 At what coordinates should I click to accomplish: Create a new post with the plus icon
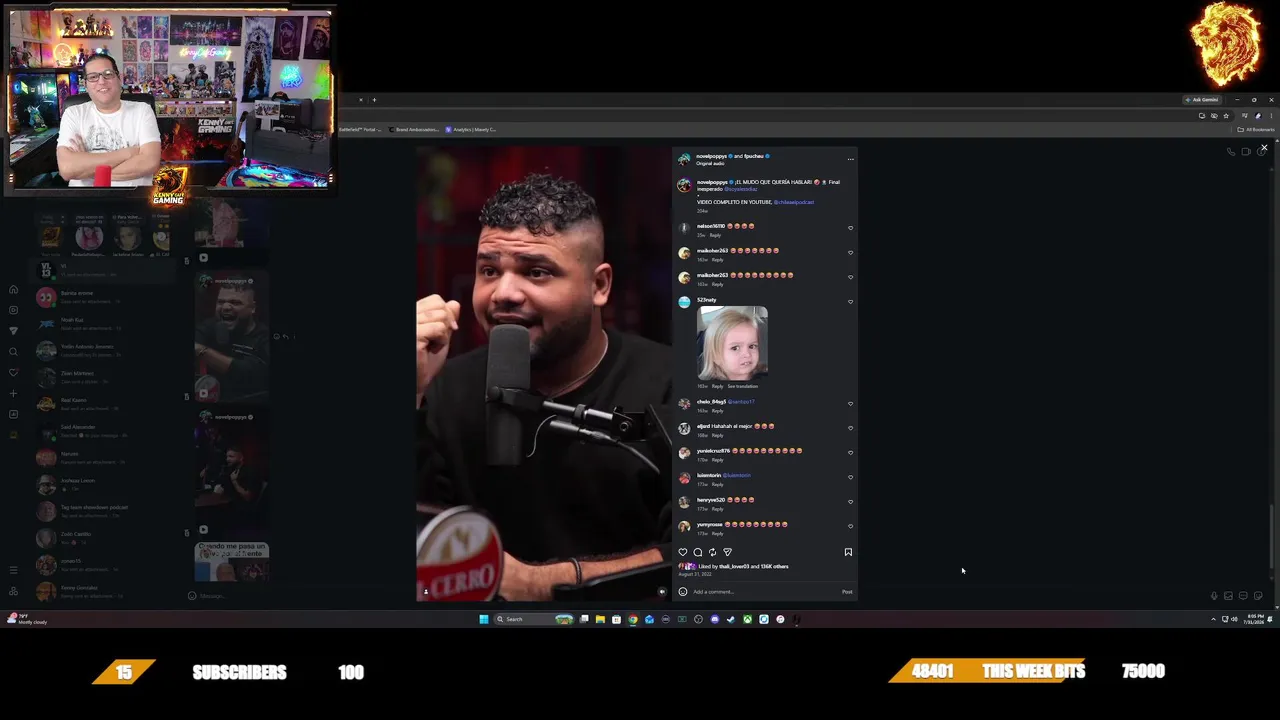(x=13, y=393)
